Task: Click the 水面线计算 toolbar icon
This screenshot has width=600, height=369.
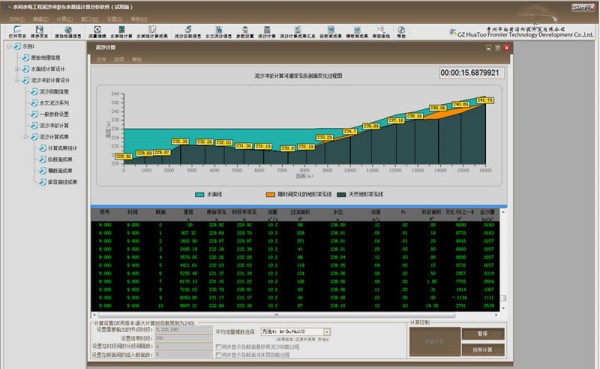Action: (121, 32)
